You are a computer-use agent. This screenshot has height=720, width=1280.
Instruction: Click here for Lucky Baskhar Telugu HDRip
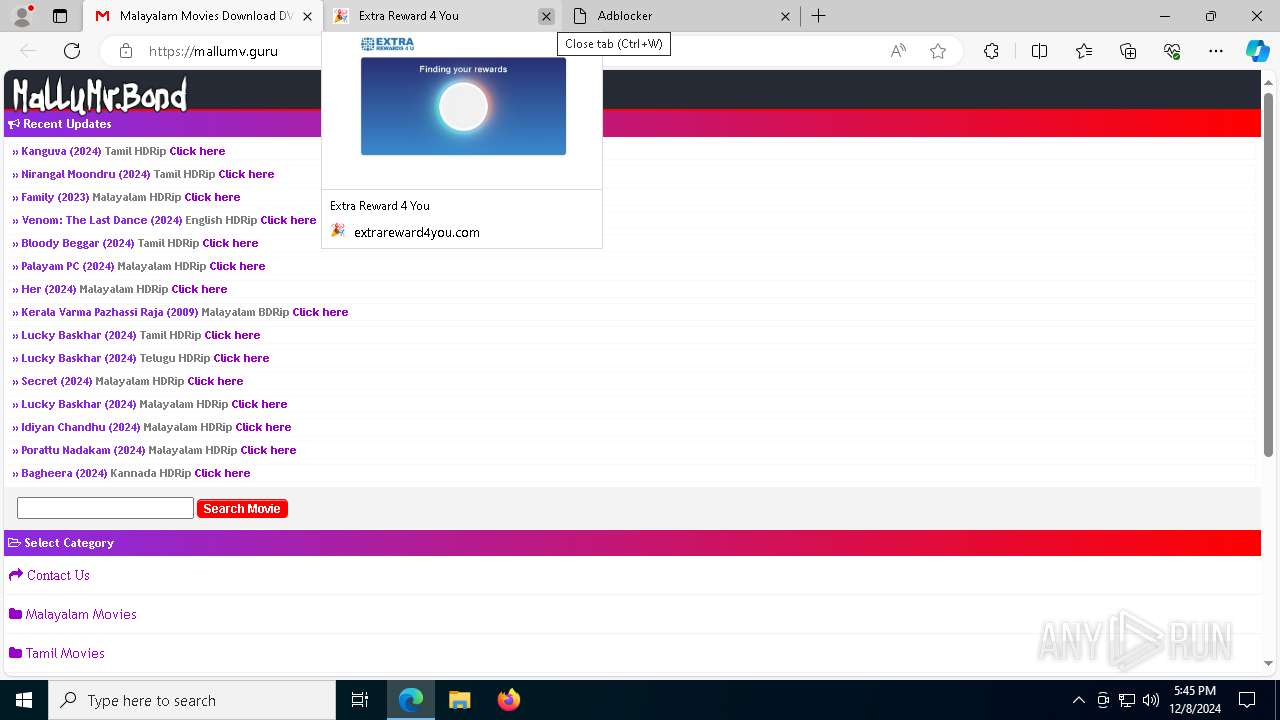pyautogui.click(x=241, y=358)
